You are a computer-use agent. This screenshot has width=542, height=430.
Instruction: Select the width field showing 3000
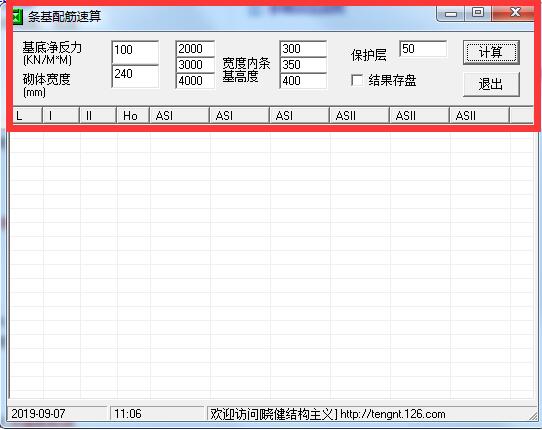point(195,65)
